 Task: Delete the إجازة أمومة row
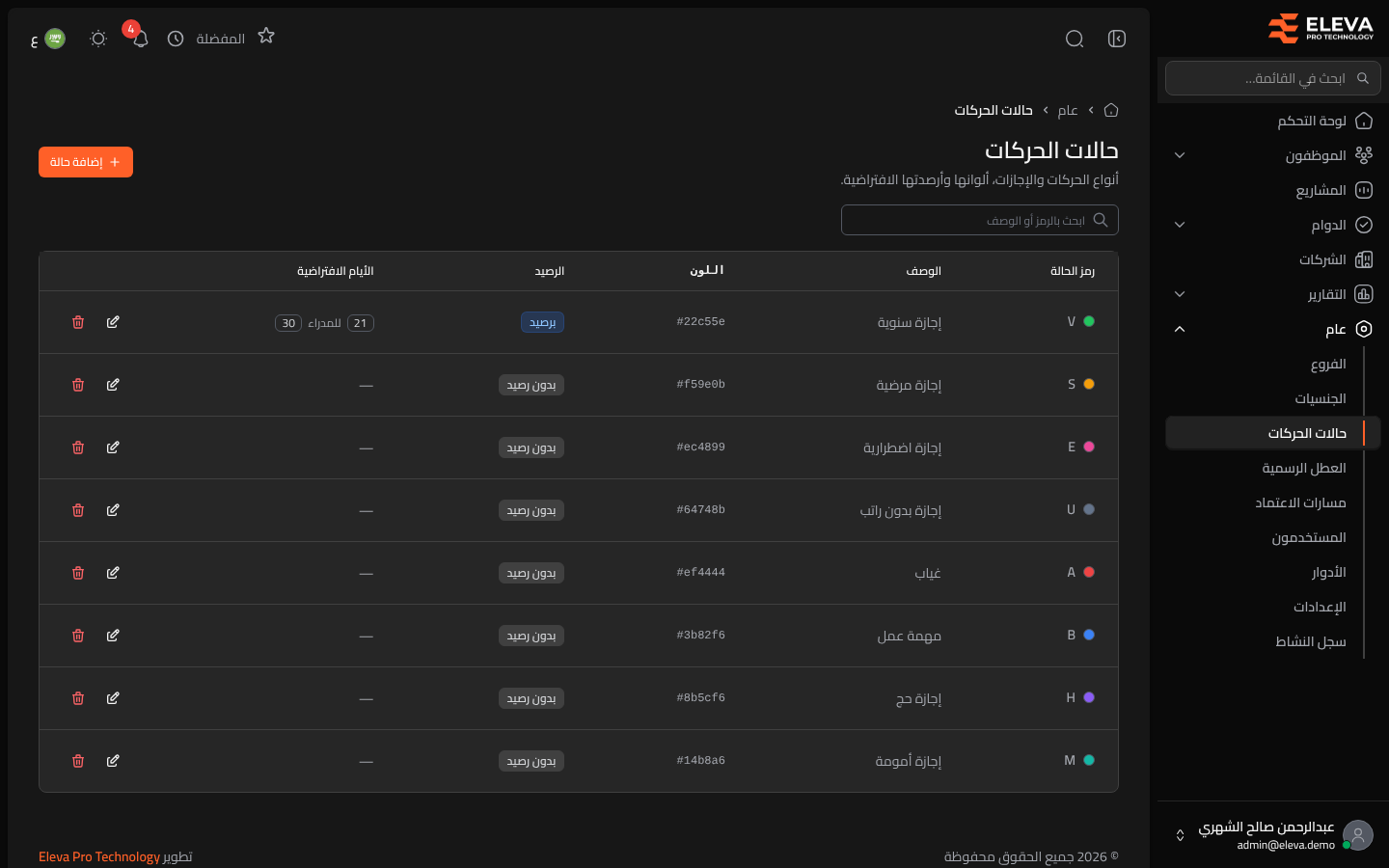[78, 761]
